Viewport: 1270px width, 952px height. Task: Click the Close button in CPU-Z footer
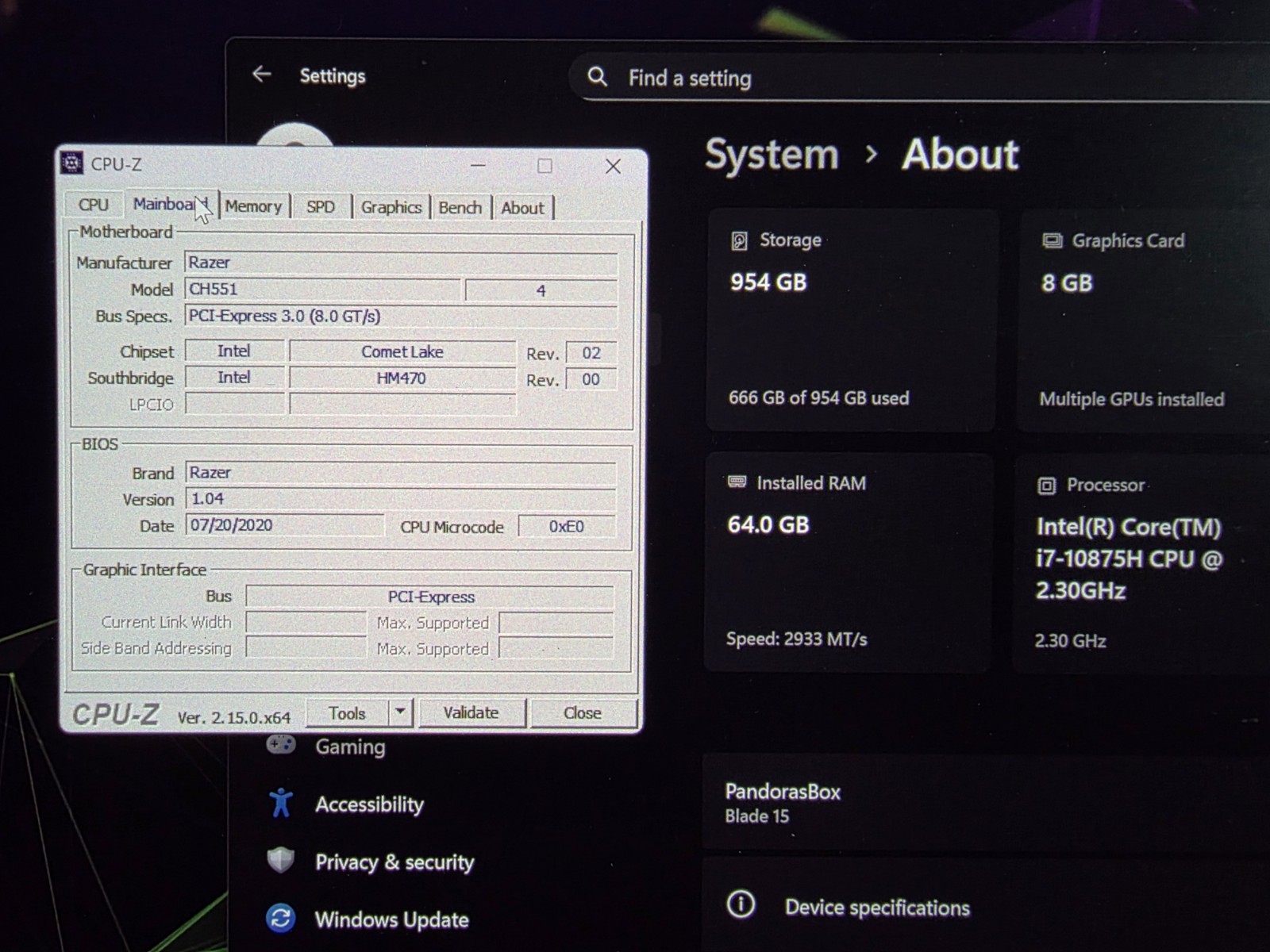tap(583, 712)
